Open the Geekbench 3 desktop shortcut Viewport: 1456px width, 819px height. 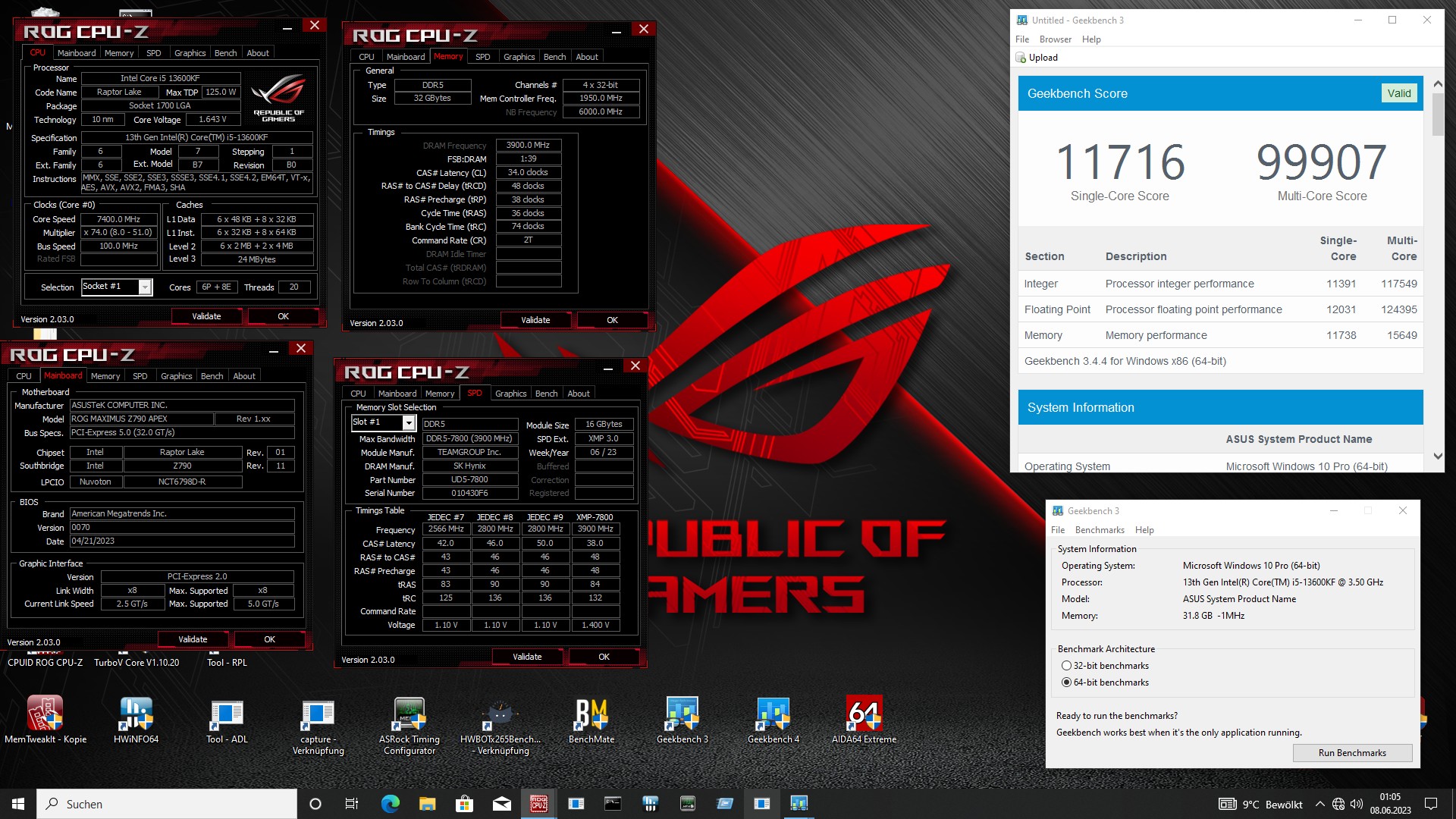click(x=682, y=719)
